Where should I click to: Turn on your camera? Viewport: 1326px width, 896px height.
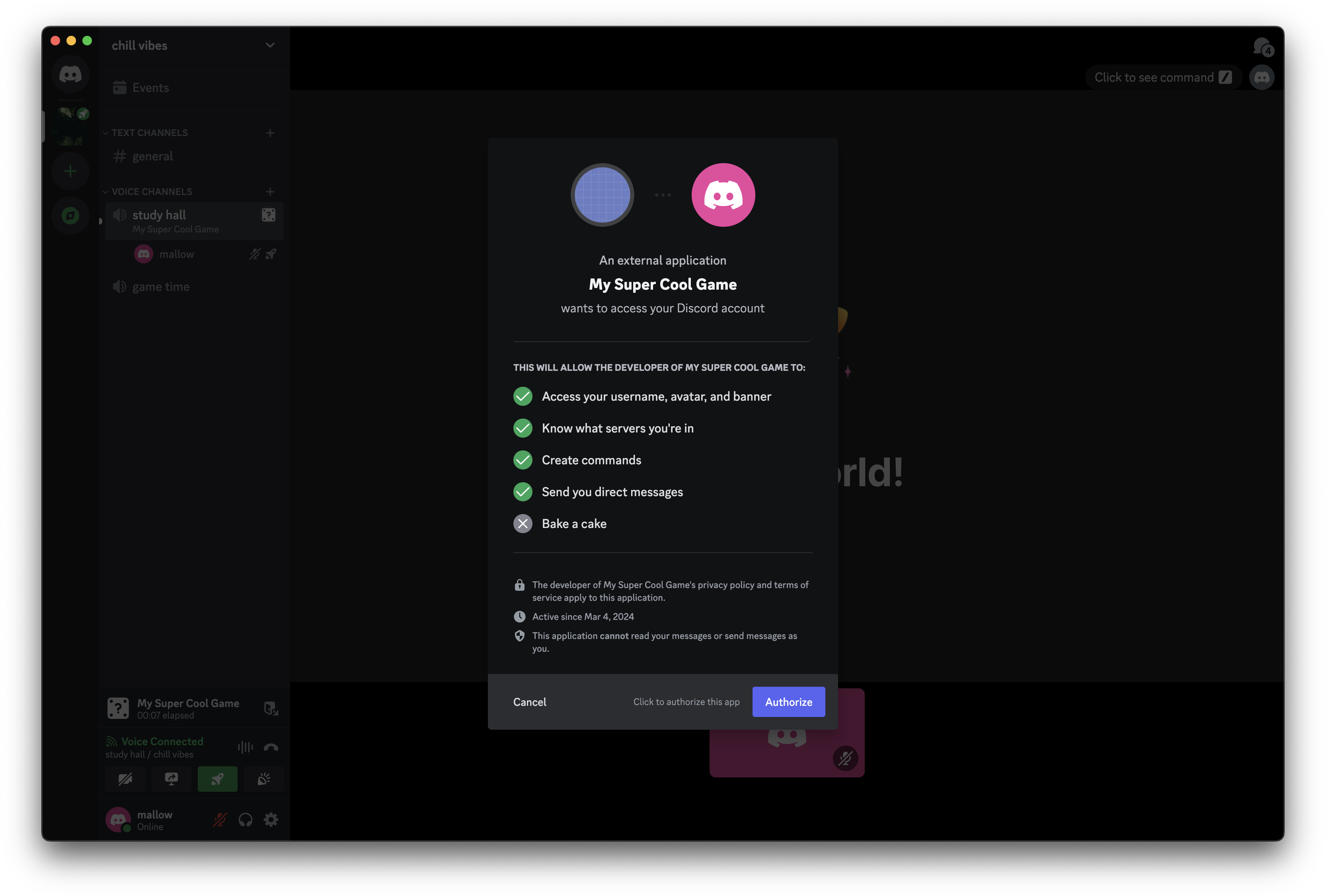pyautogui.click(x=125, y=779)
